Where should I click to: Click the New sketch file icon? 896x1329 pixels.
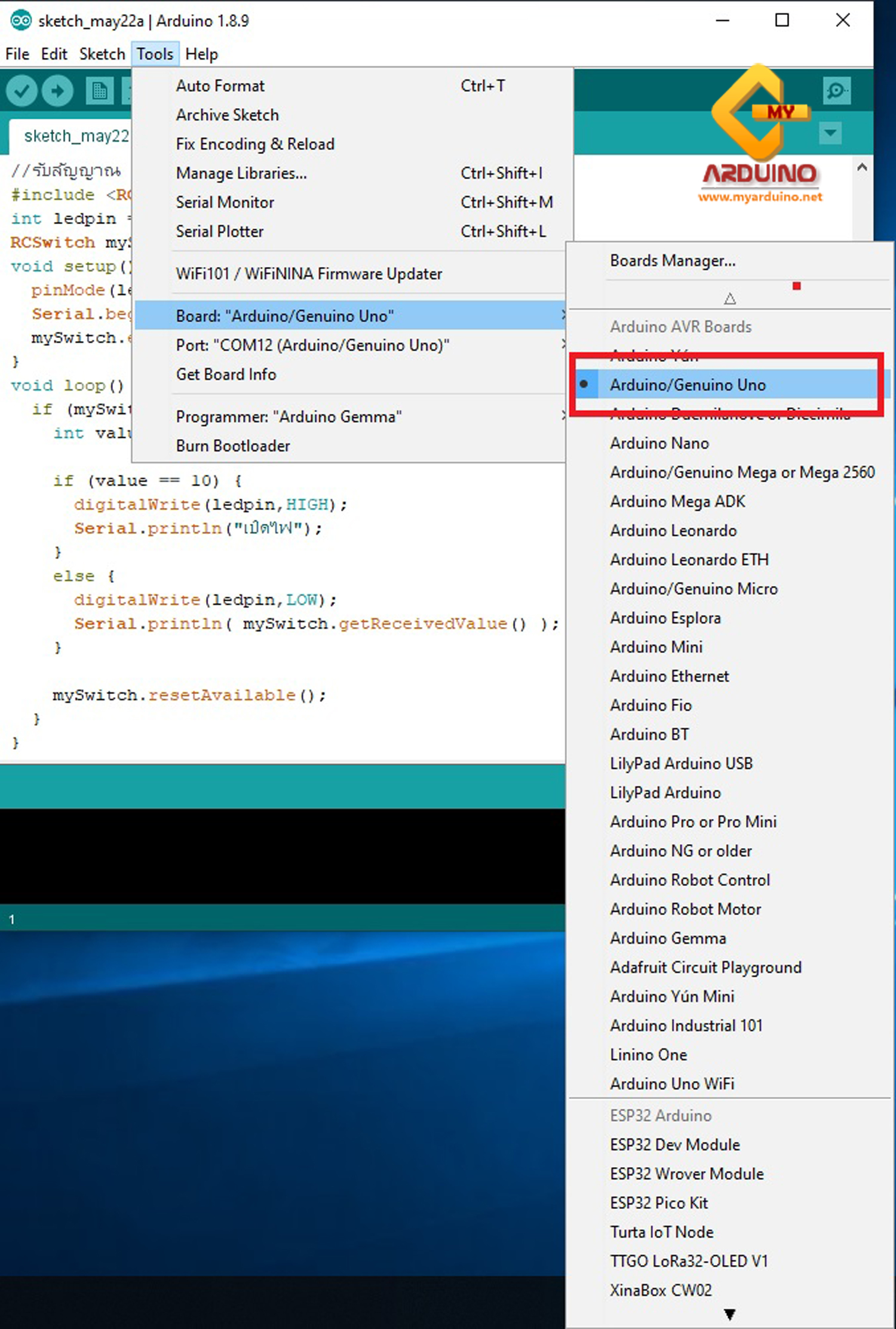tap(99, 91)
